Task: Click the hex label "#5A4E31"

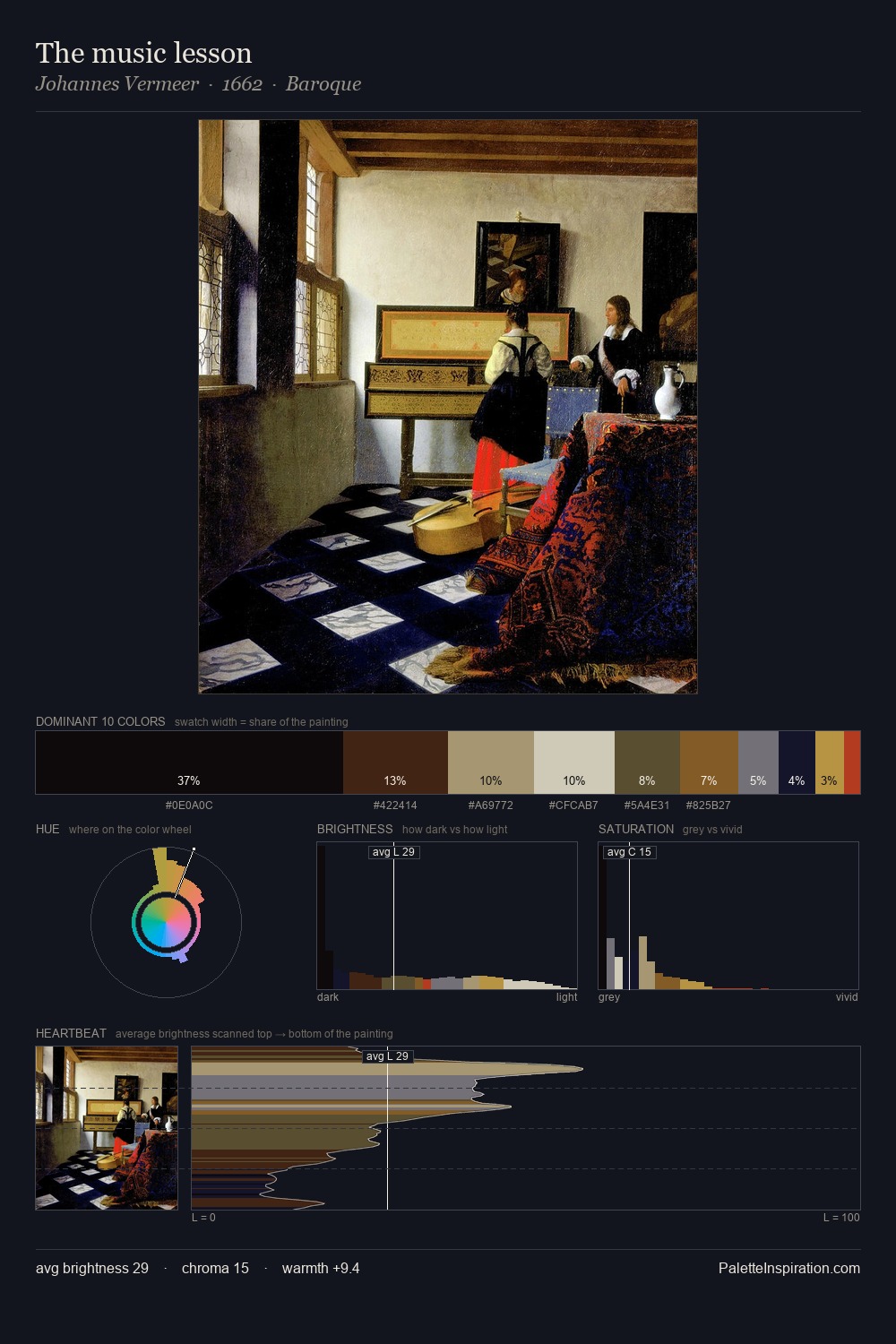Action: (x=647, y=806)
